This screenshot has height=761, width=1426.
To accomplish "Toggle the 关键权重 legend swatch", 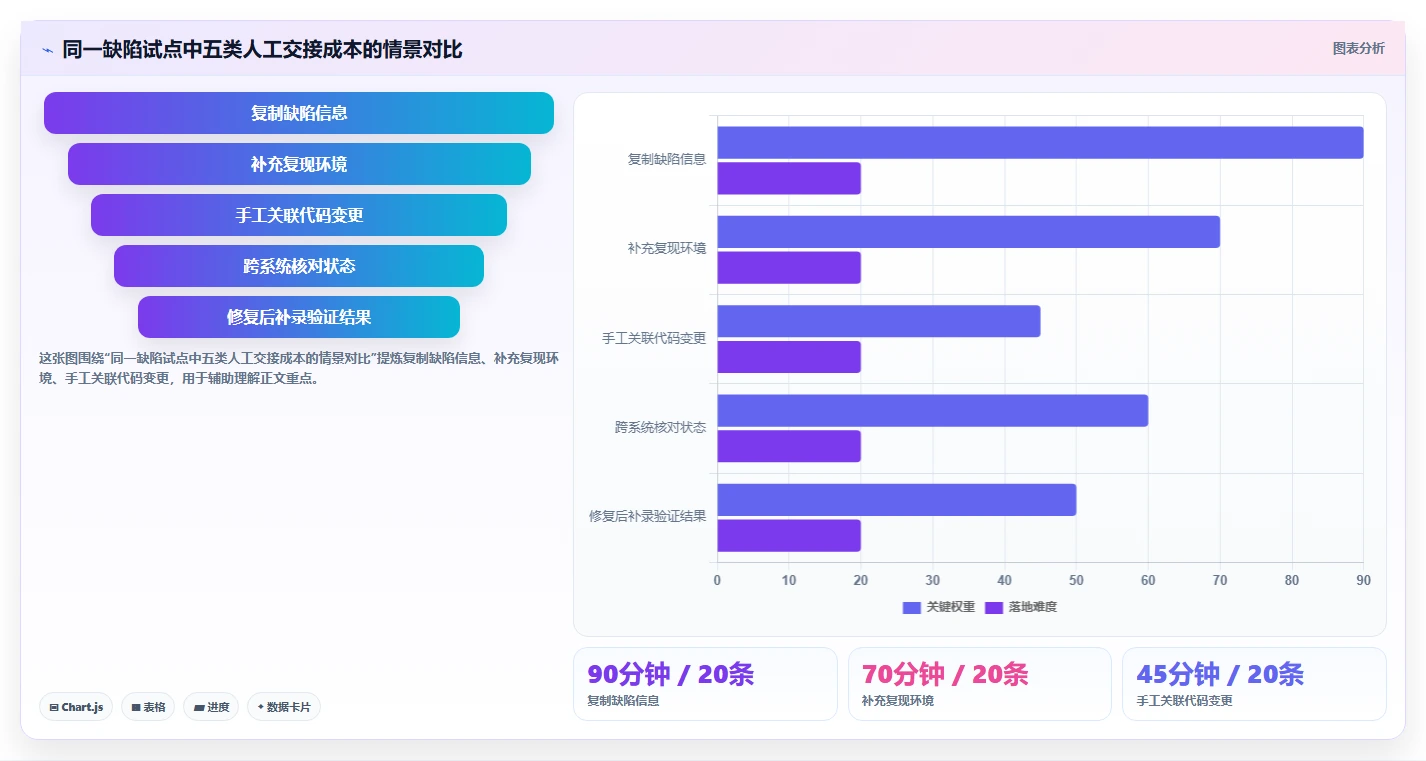I will coord(911,607).
